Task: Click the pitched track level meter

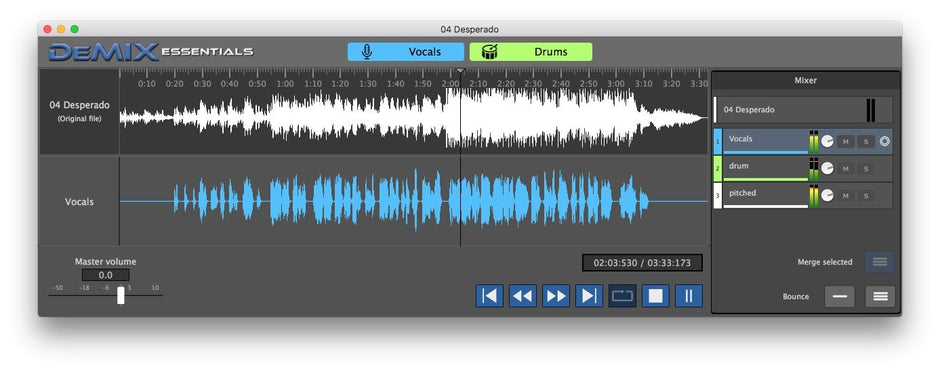Action: click(814, 195)
